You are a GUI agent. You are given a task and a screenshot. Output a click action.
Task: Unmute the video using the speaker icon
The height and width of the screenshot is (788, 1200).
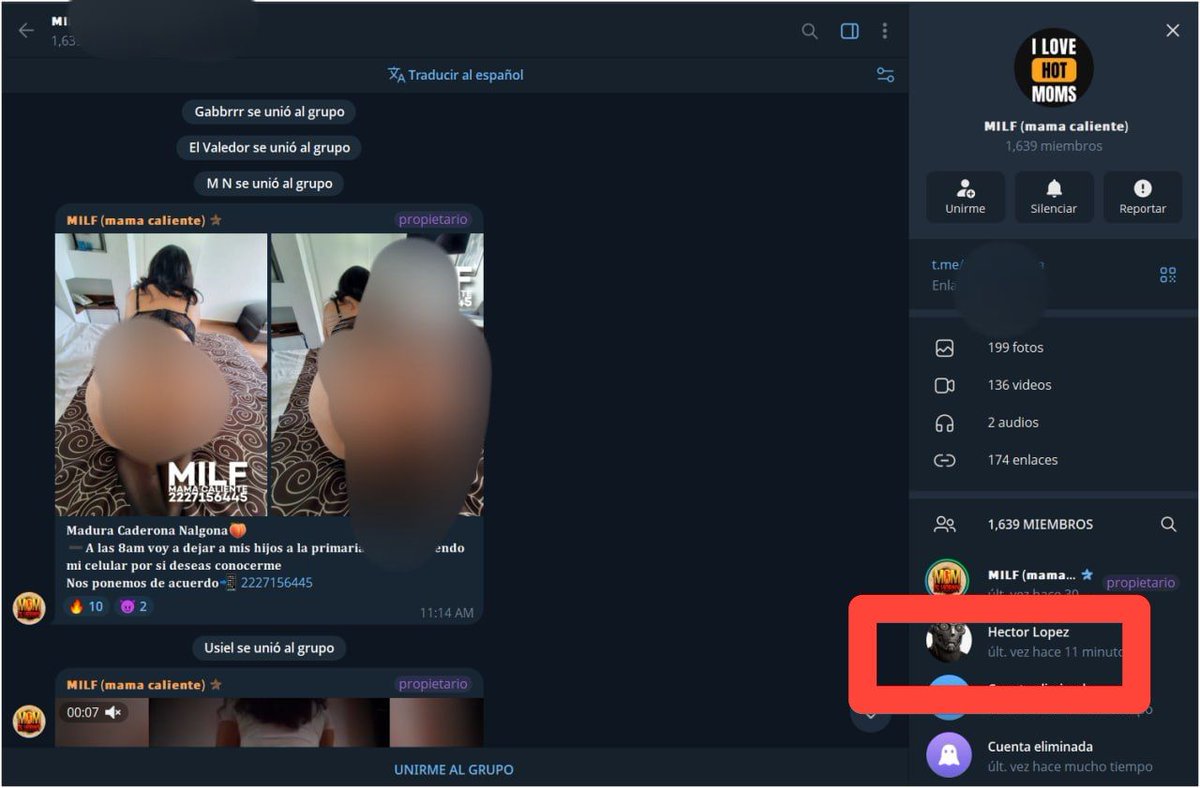click(x=113, y=712)
